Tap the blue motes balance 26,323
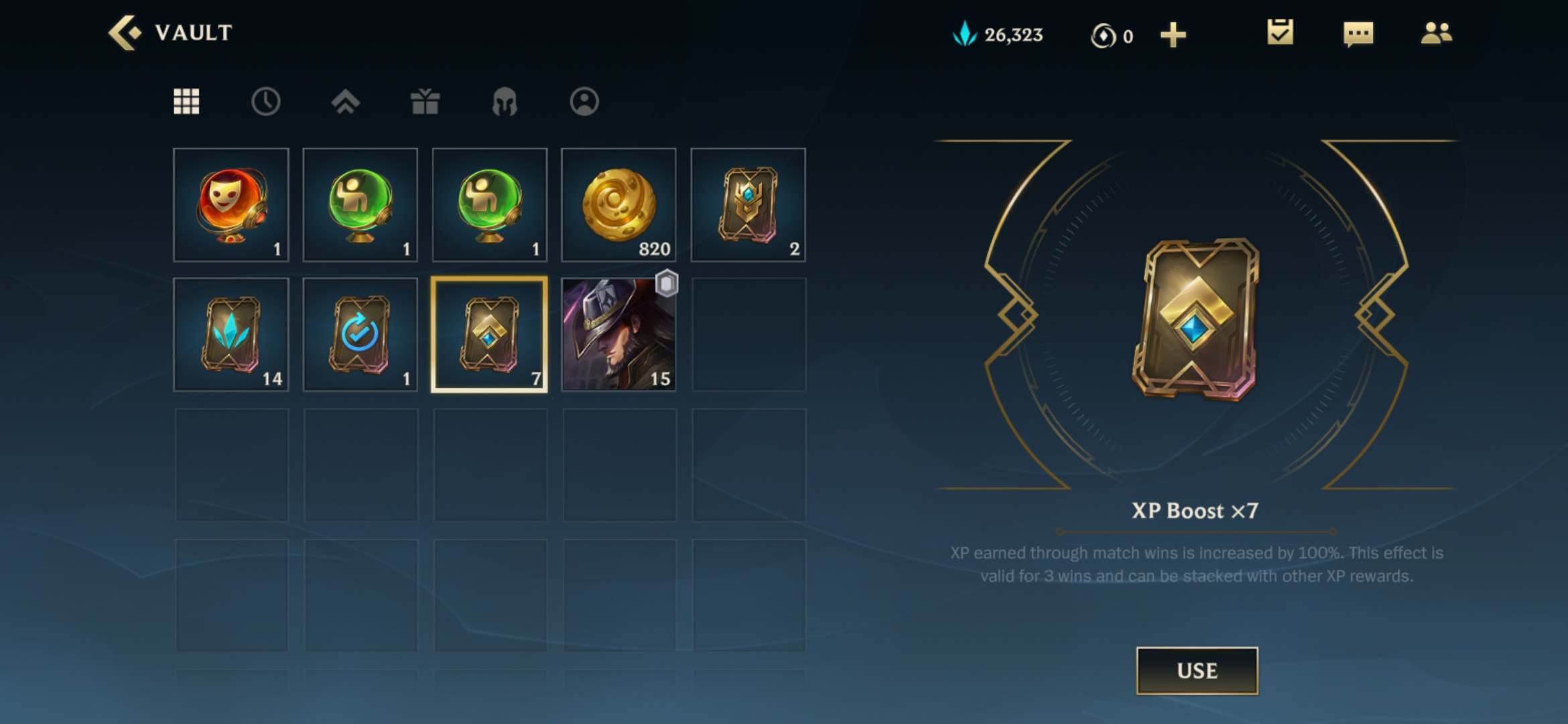 pos(997,34)
